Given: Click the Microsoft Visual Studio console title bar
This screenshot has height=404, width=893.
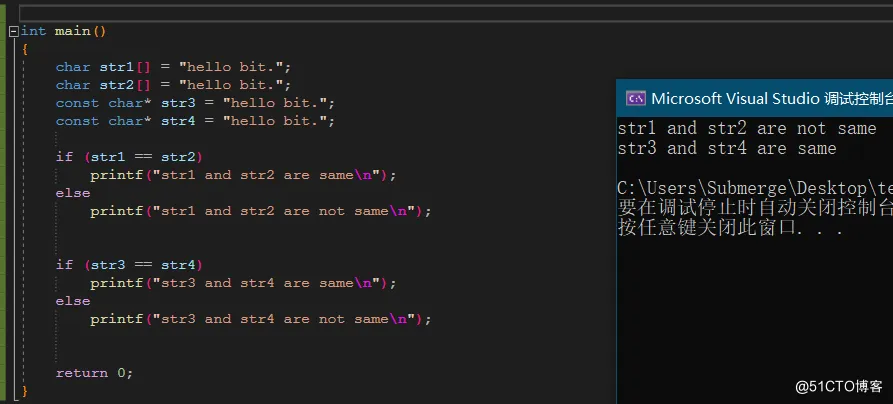Looking at the screenshot, I should click(x=755, y=99).
